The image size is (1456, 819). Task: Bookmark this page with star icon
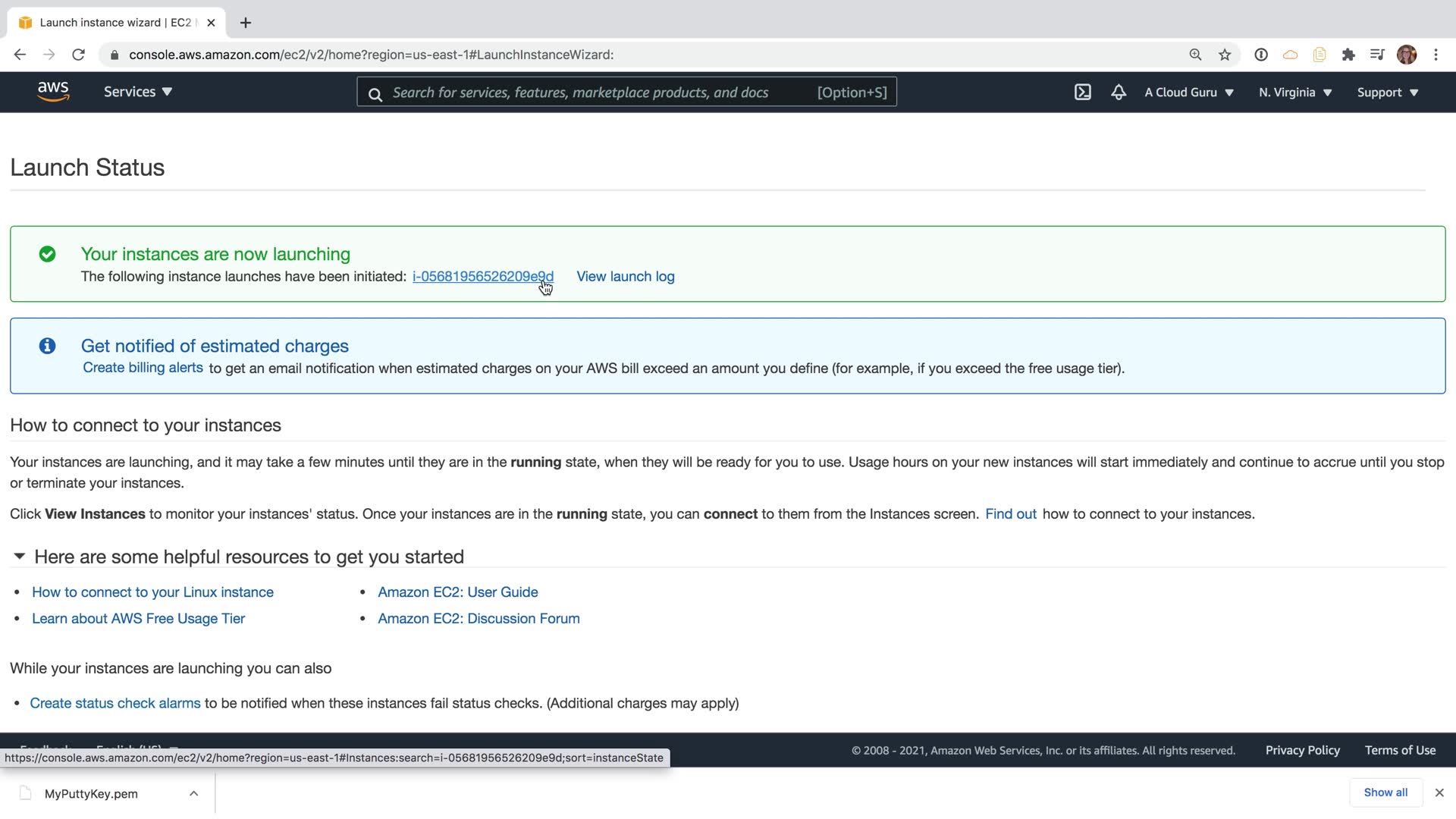pos(1225,55)
